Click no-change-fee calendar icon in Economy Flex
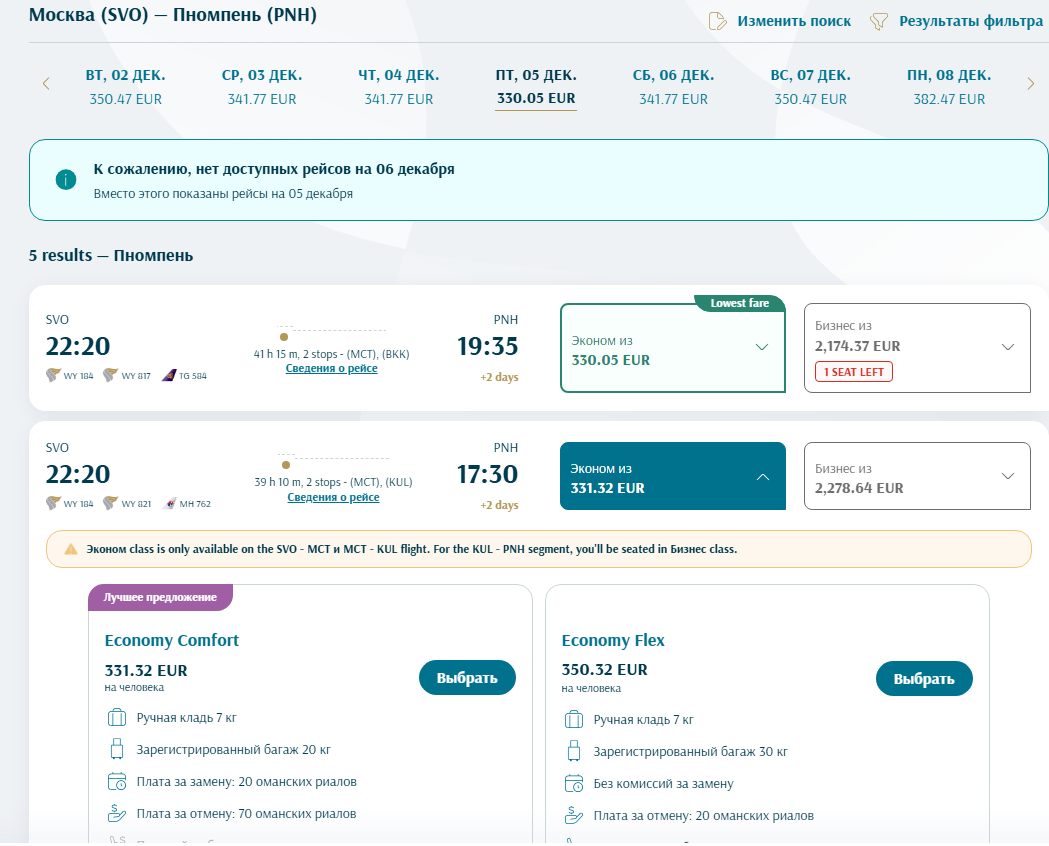1049x846 pixels. pyautogui.click(x=574, y=783)
